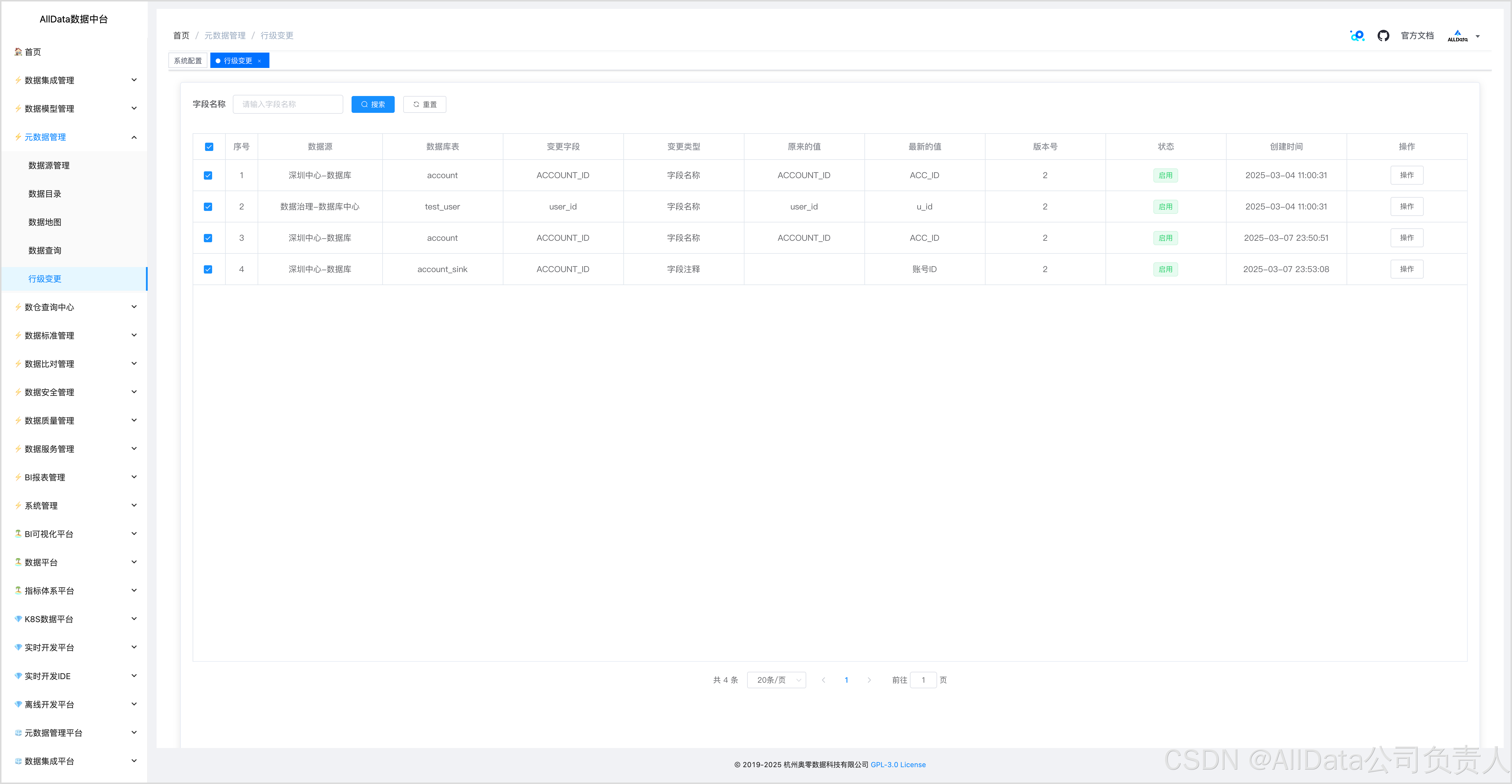Screen dimensions: 1512x784
Task: Uncheck the test_user row checkbox
Action: (x=208, y=206)
